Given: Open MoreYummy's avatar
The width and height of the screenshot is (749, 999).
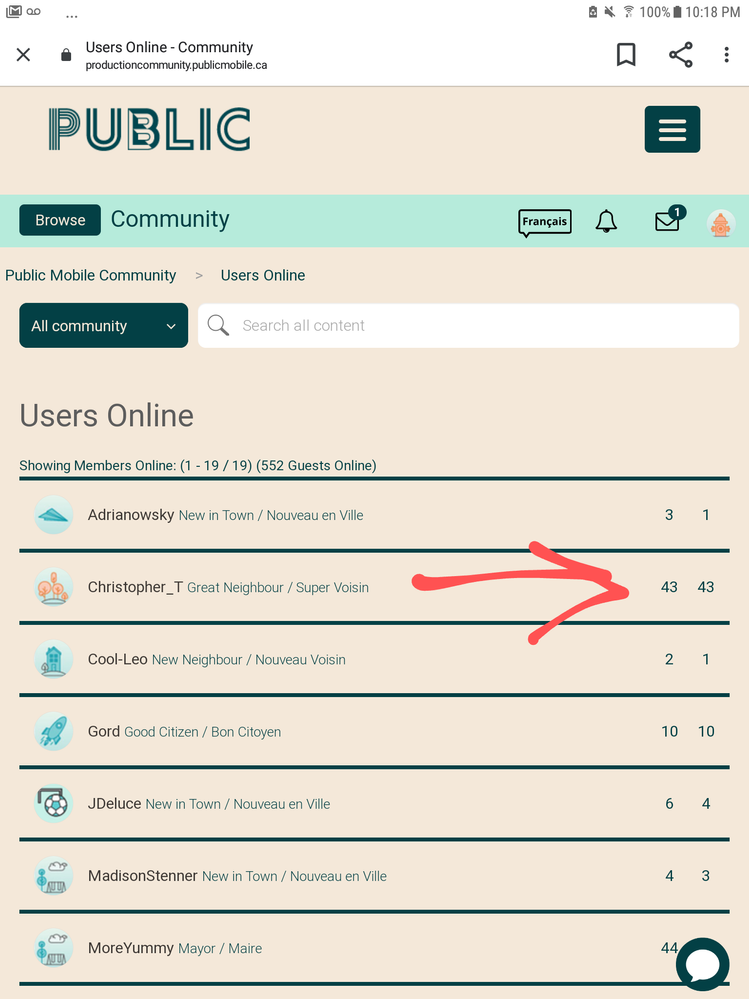Looking at the screenshot, I should coord(54,947).
